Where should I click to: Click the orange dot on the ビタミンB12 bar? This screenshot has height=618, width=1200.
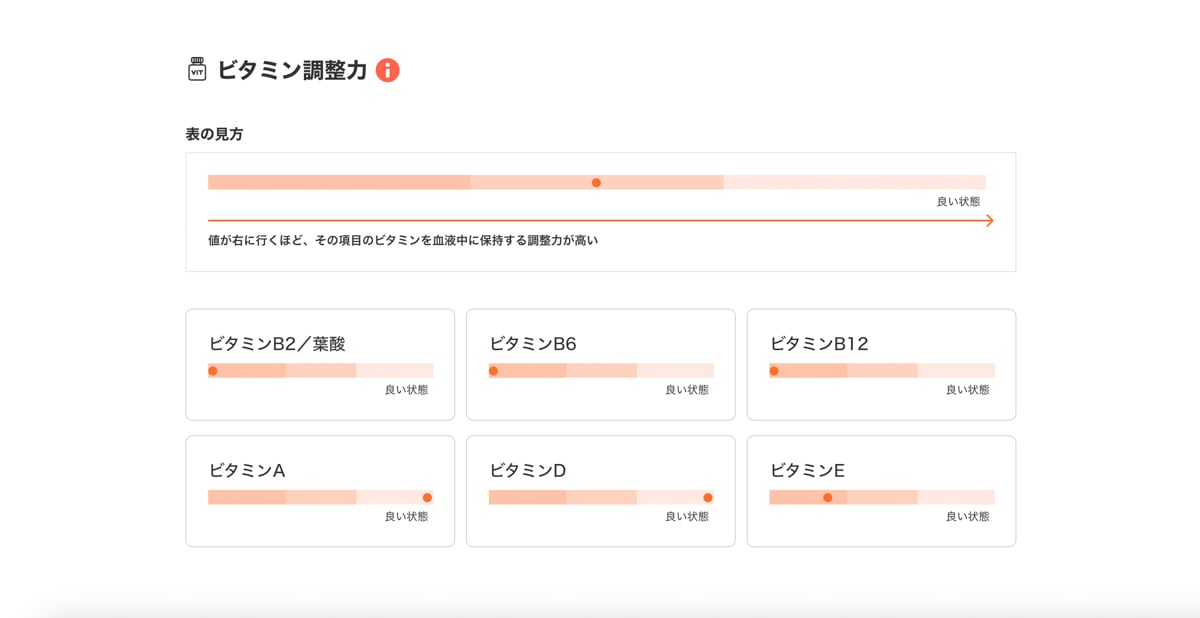(774, 371)
